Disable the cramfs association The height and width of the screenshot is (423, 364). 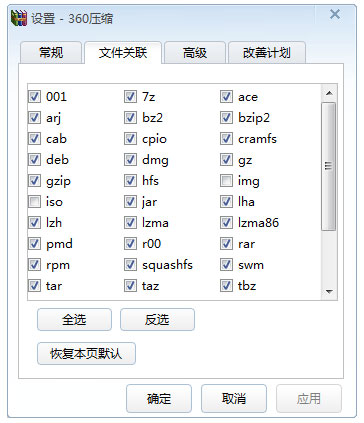tap(226, 139)
